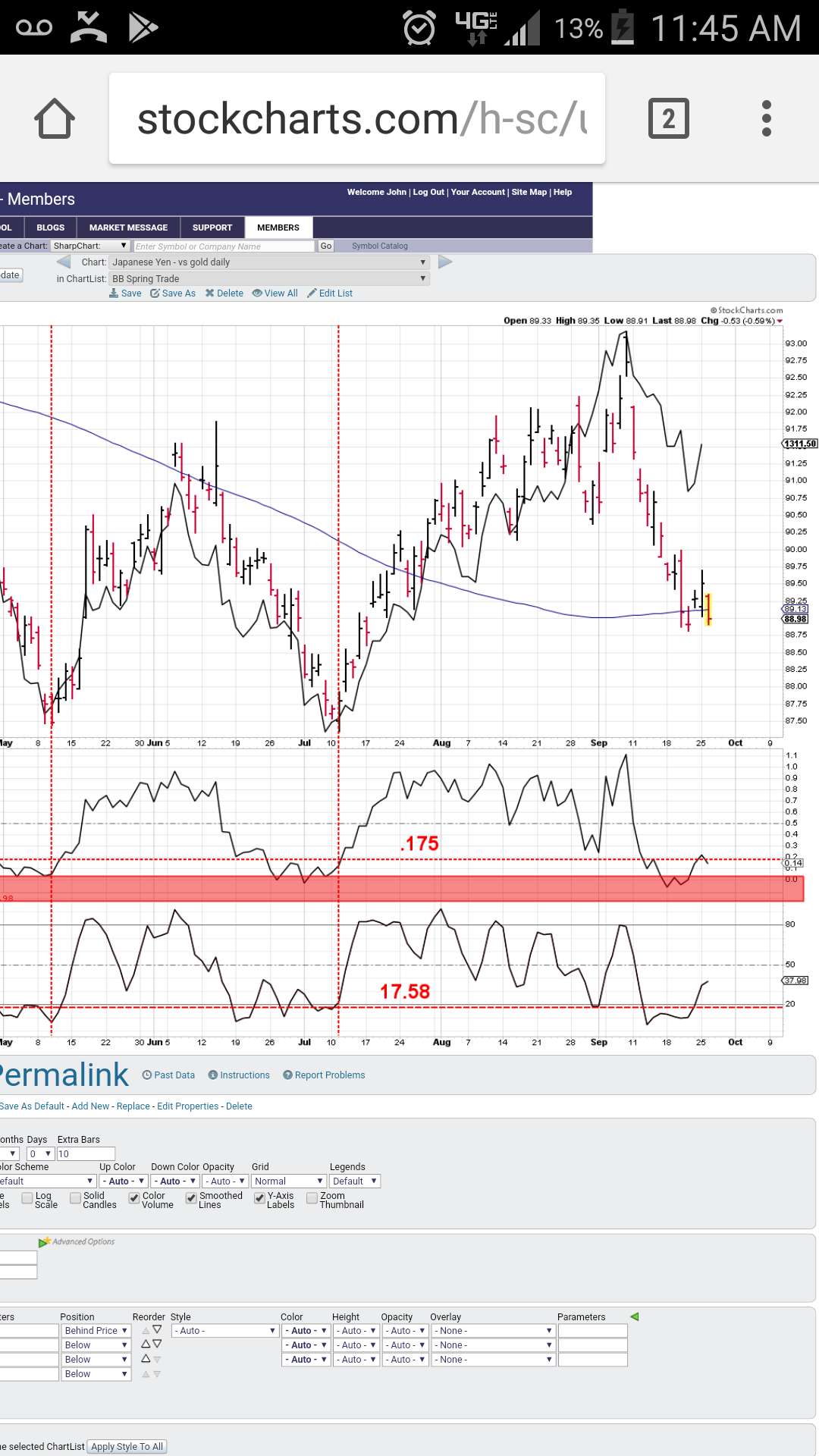This screenshot has width=819, height=1456.
Task: Tap the browser home icon
Action: tap(55, 119)
